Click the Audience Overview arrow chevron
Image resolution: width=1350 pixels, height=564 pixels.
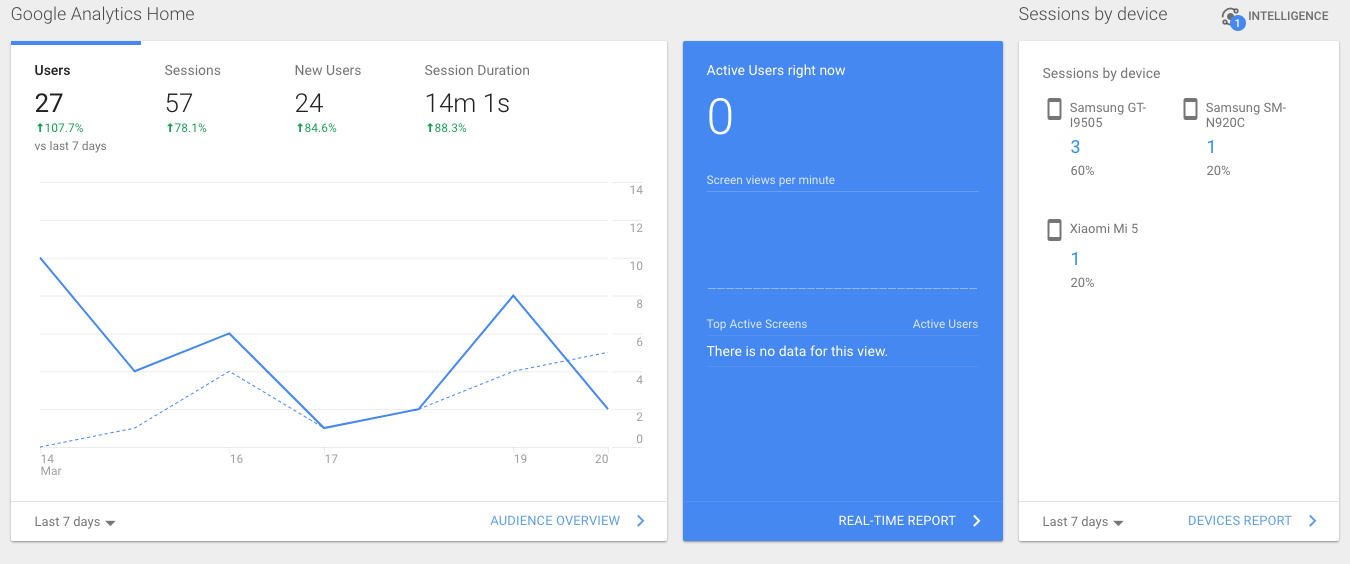tap(641, 521)
